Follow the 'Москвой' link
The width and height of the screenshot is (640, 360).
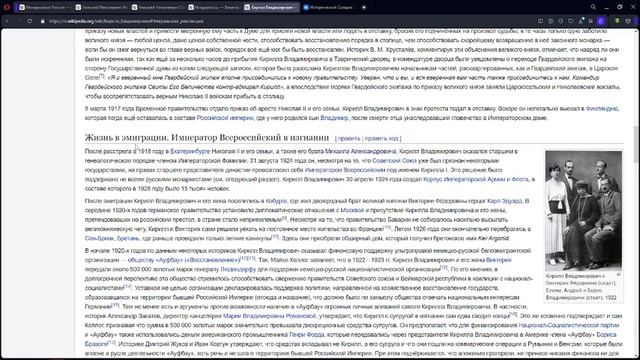[x=352, y=211]
